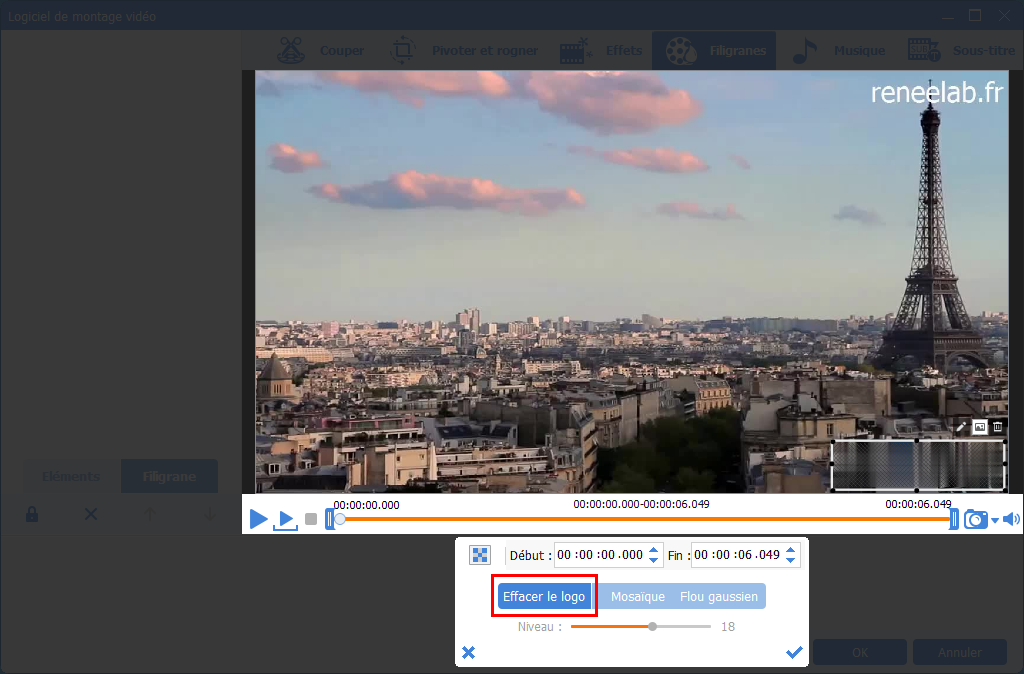
Task: Click the pencil edit icon on watermark
Action: coord(962,427)
